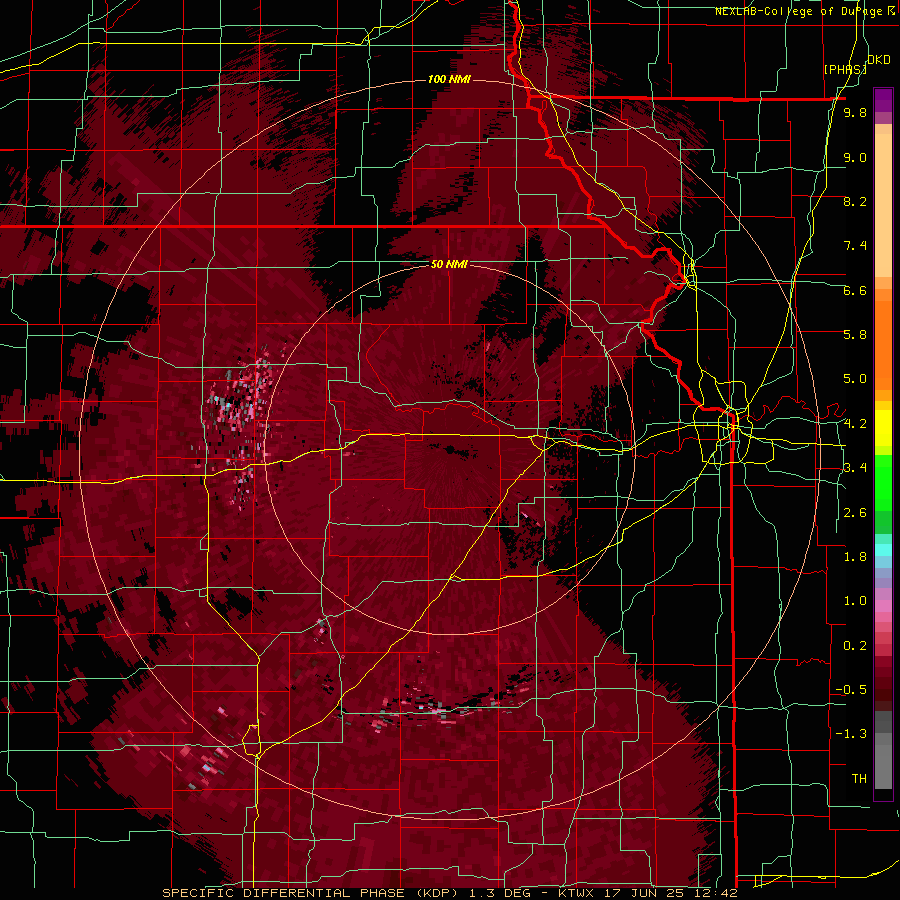Select the 5.0 scale label

click(855, 379)
